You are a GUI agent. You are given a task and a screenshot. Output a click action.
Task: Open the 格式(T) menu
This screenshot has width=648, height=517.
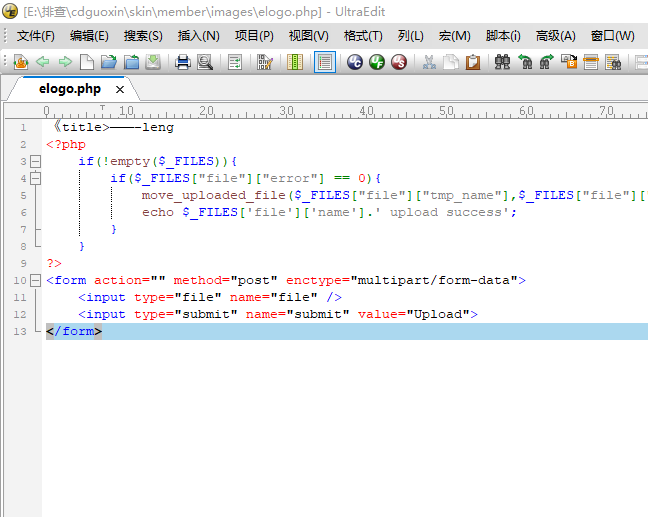coord(363,35)
